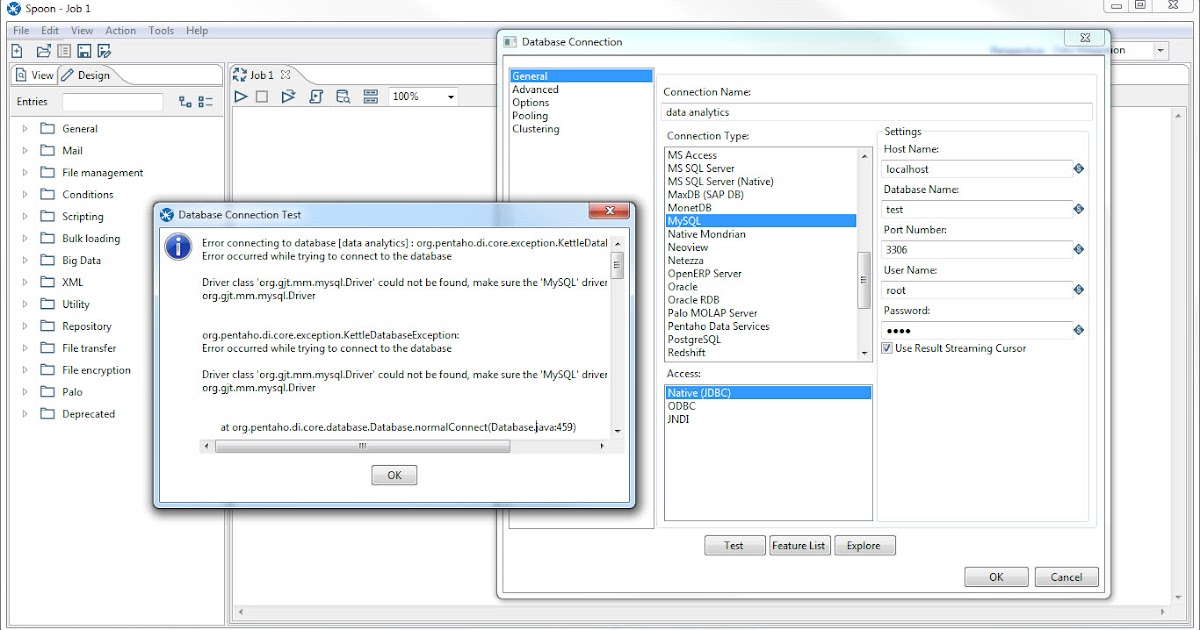
Task: Click the Explore database icon on job toolbar
Action: point(343,97)
